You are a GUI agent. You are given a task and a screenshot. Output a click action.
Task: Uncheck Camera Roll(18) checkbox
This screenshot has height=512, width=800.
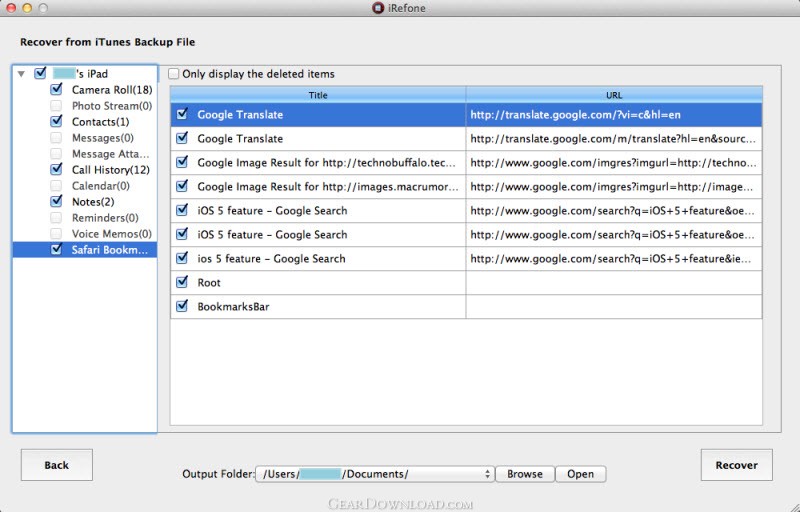pyautogui.click(x=56, y=89)
